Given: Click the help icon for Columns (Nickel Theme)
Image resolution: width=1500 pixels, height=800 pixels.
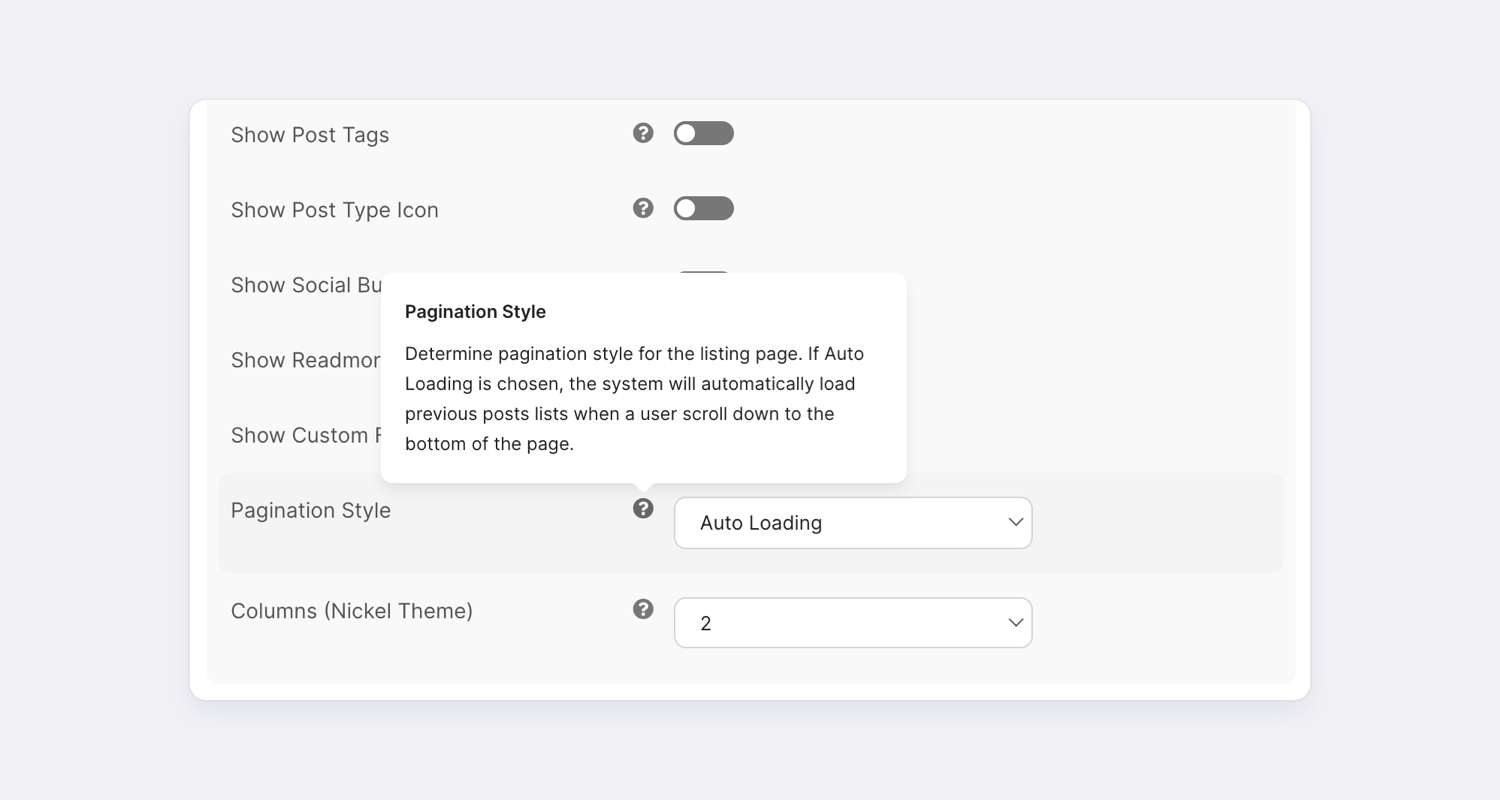Looking at the screenshot, I should tap(643, 608).
